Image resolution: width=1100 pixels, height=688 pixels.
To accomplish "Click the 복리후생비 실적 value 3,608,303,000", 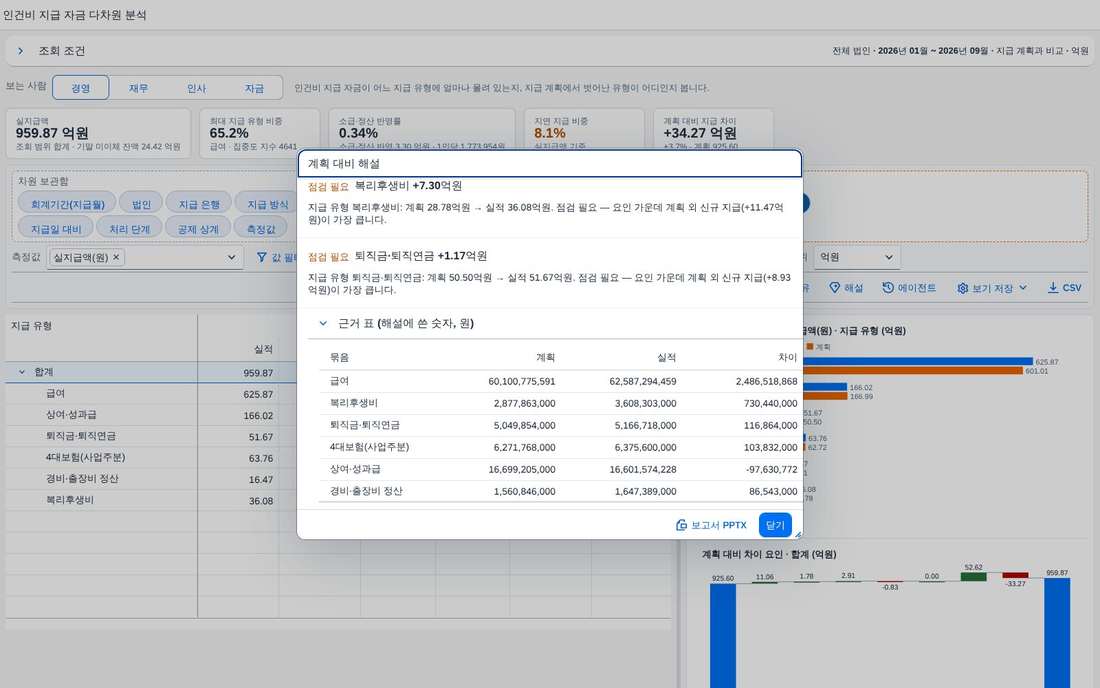I will 645,403.
